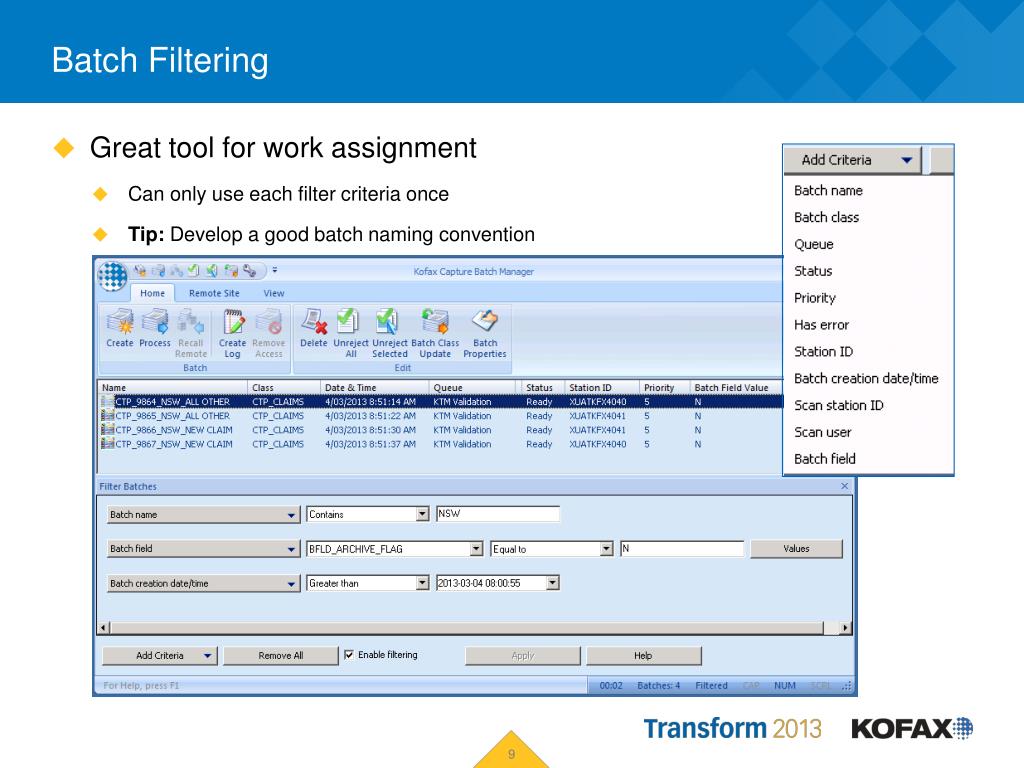
Task: Click the small create-batch icon in the quick access toolbar
Action: [139, 270]
